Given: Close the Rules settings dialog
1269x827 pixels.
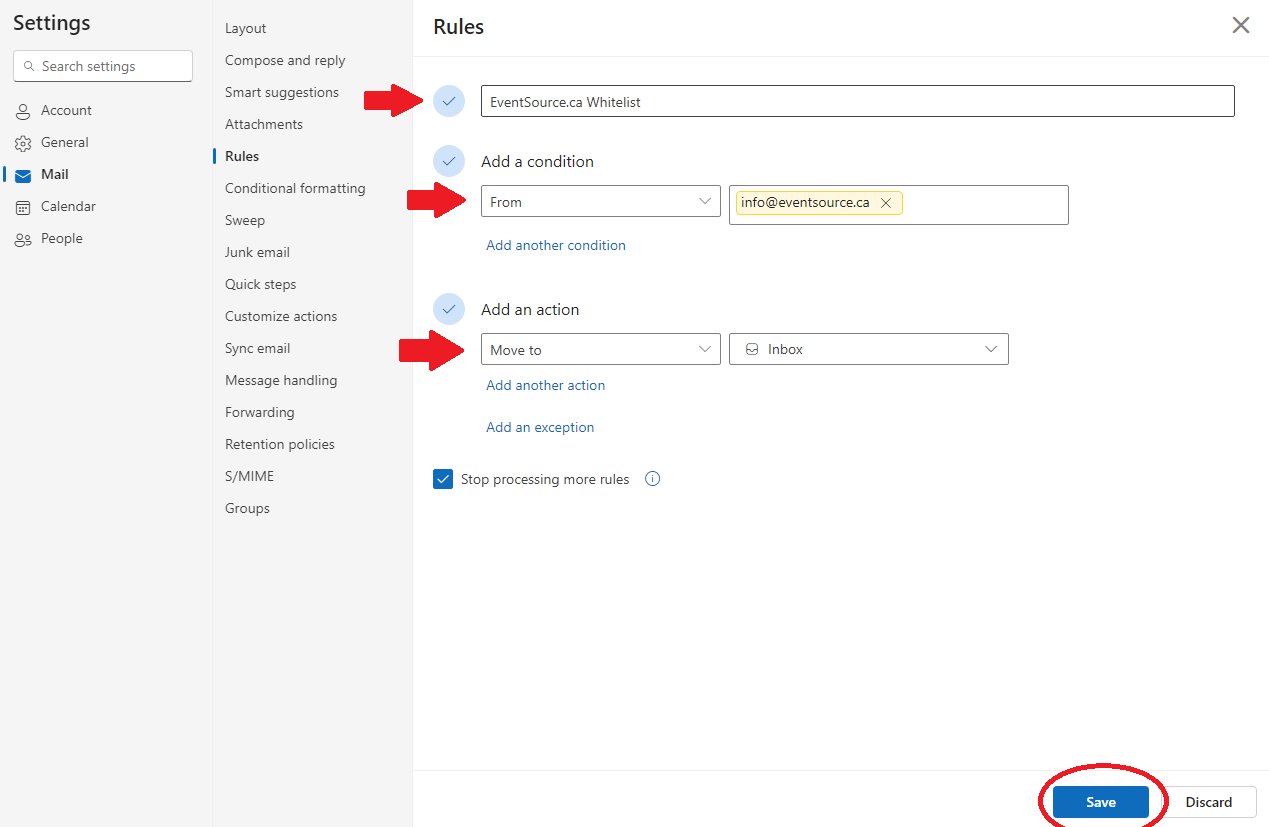Looking at the screenshot, I should coord(1241,25).
